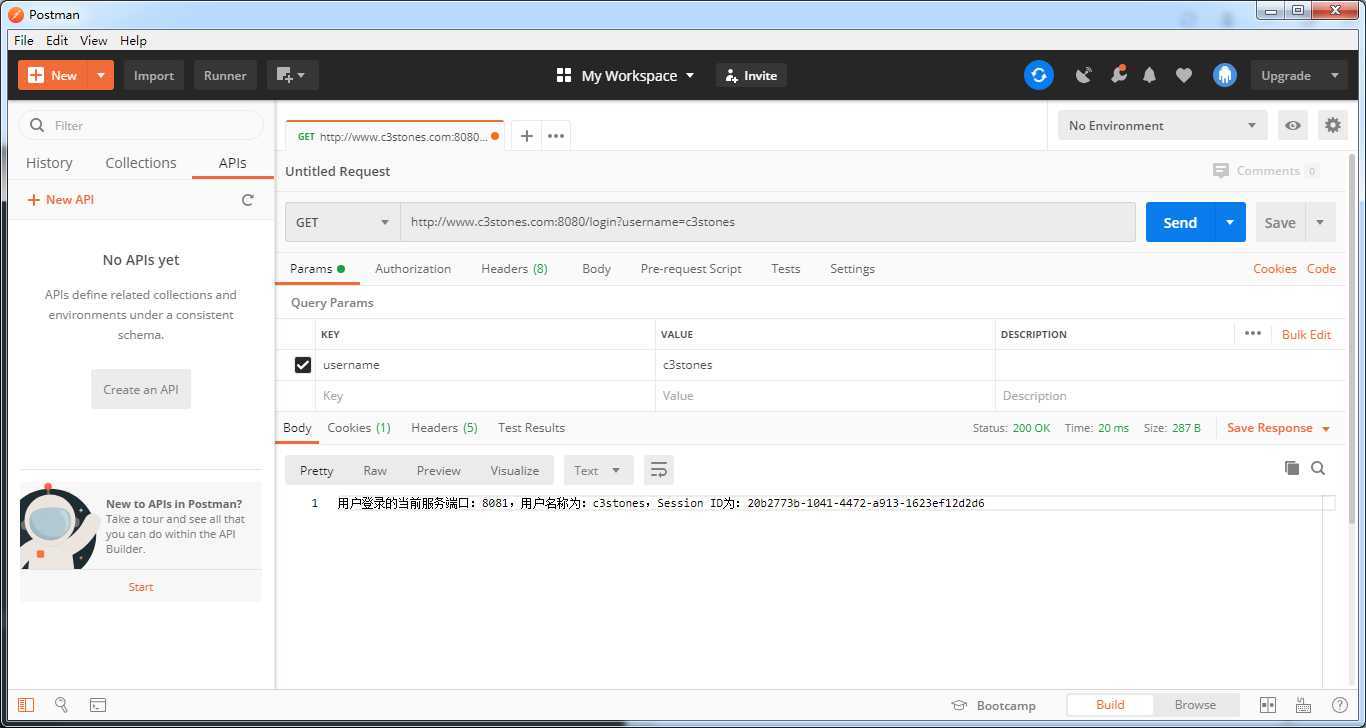Open the Runner button
1366x728 pixels.
tap(225, 75)
